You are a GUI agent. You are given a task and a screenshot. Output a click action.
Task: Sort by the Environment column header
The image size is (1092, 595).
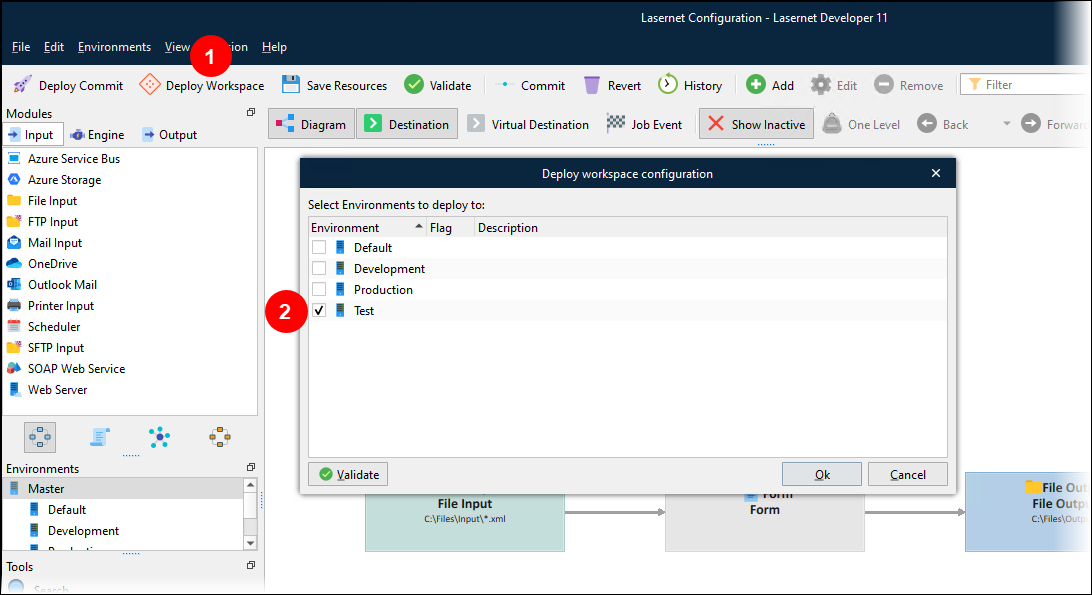[x=367, y=227]
